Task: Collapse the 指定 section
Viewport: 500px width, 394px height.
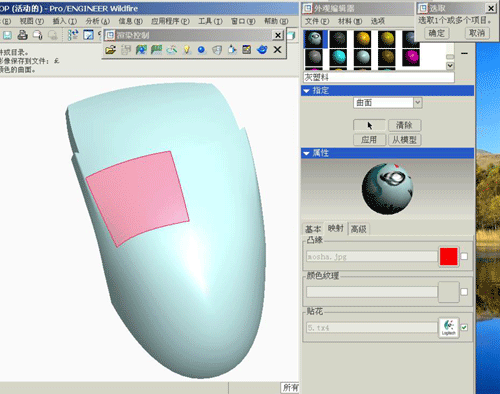Action: [x=307, y=91]
